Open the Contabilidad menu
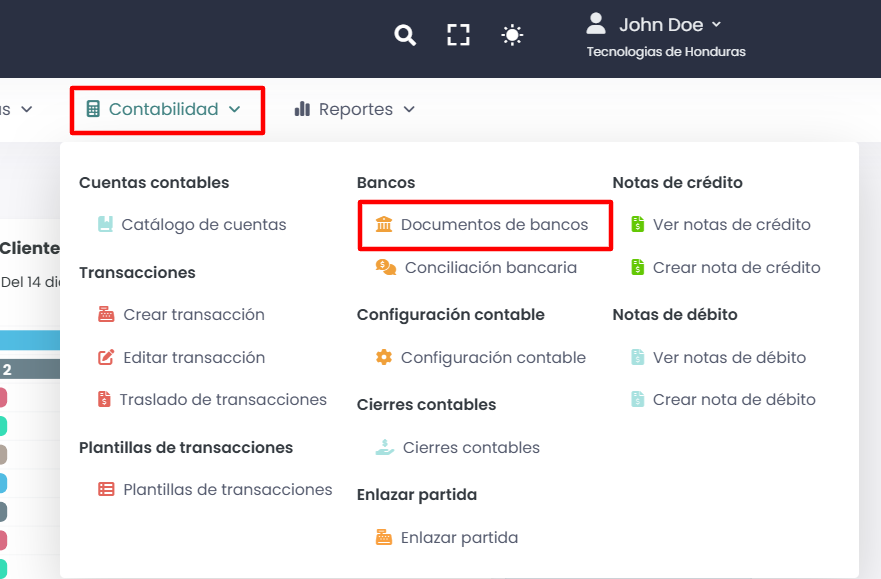The height and width of the screenshot is (579, 881). pyautogui.click(x=164, y=109)
